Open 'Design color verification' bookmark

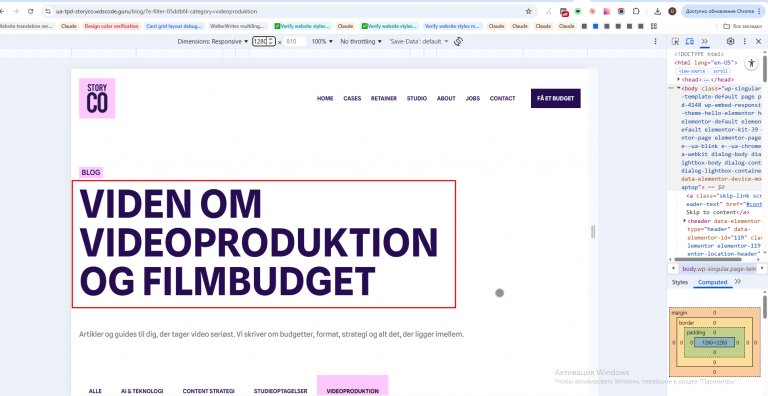[x=111, y=26]
